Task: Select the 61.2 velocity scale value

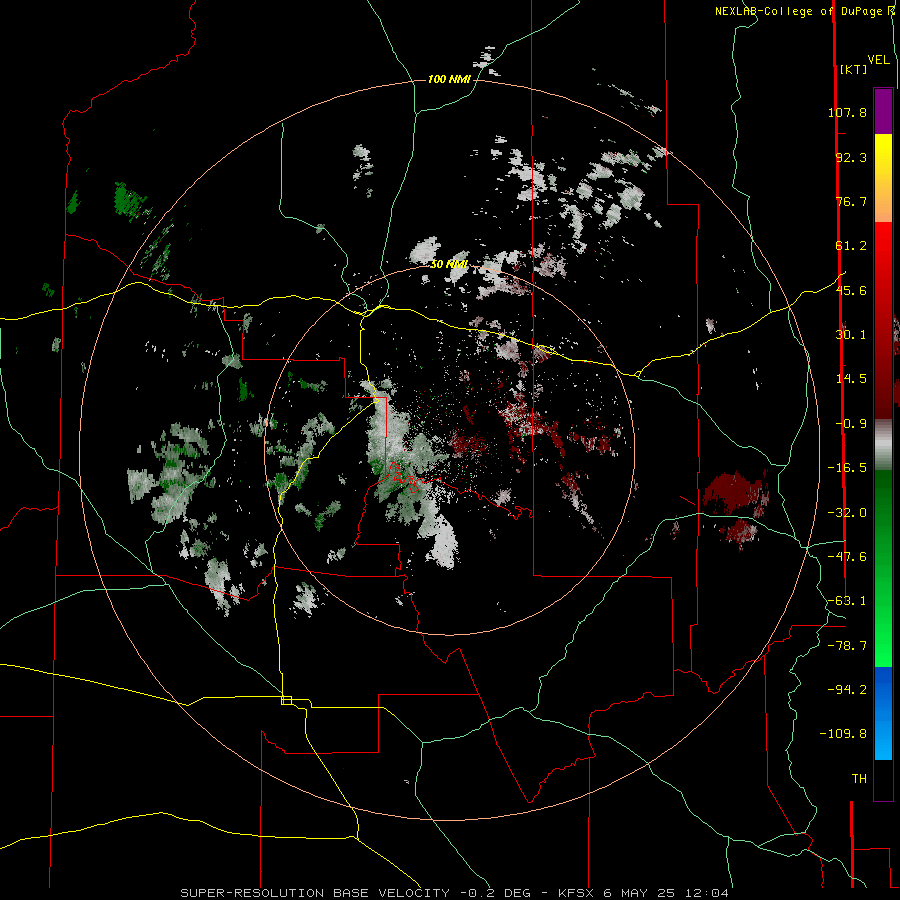Action: [851, 246]
